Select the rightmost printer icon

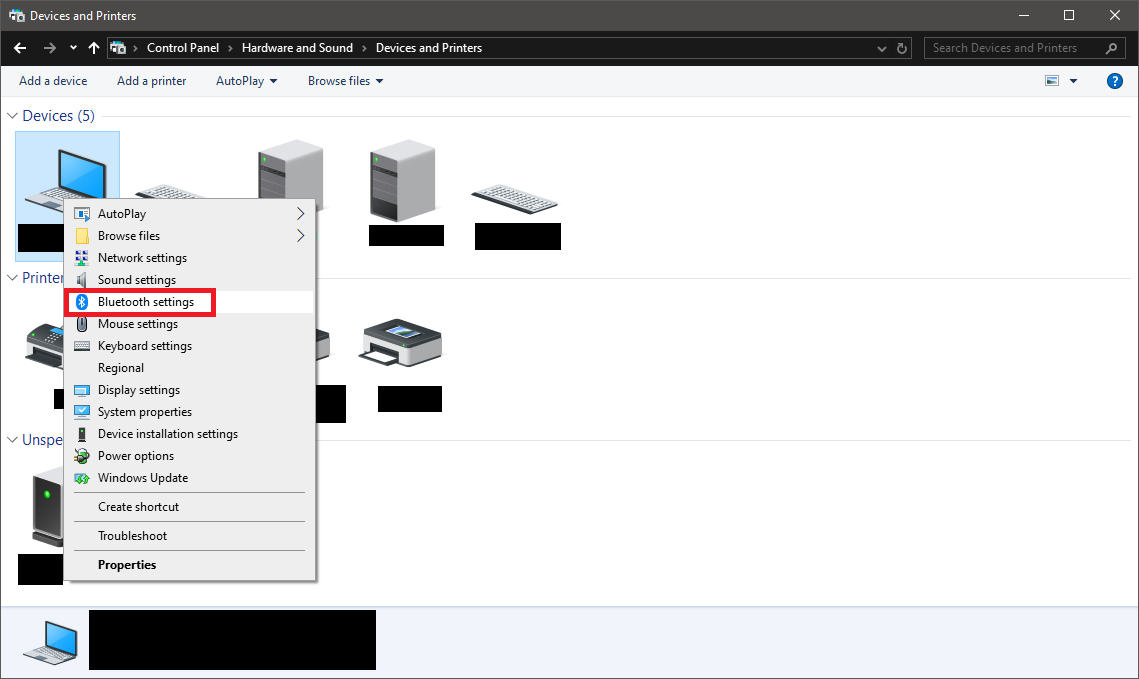(x=400, y=342)
